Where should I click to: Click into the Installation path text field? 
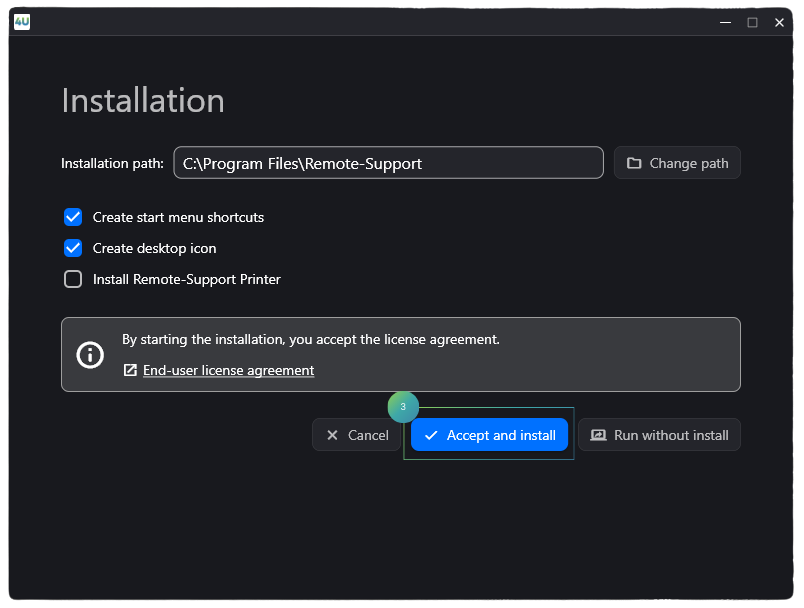(388, 163)
